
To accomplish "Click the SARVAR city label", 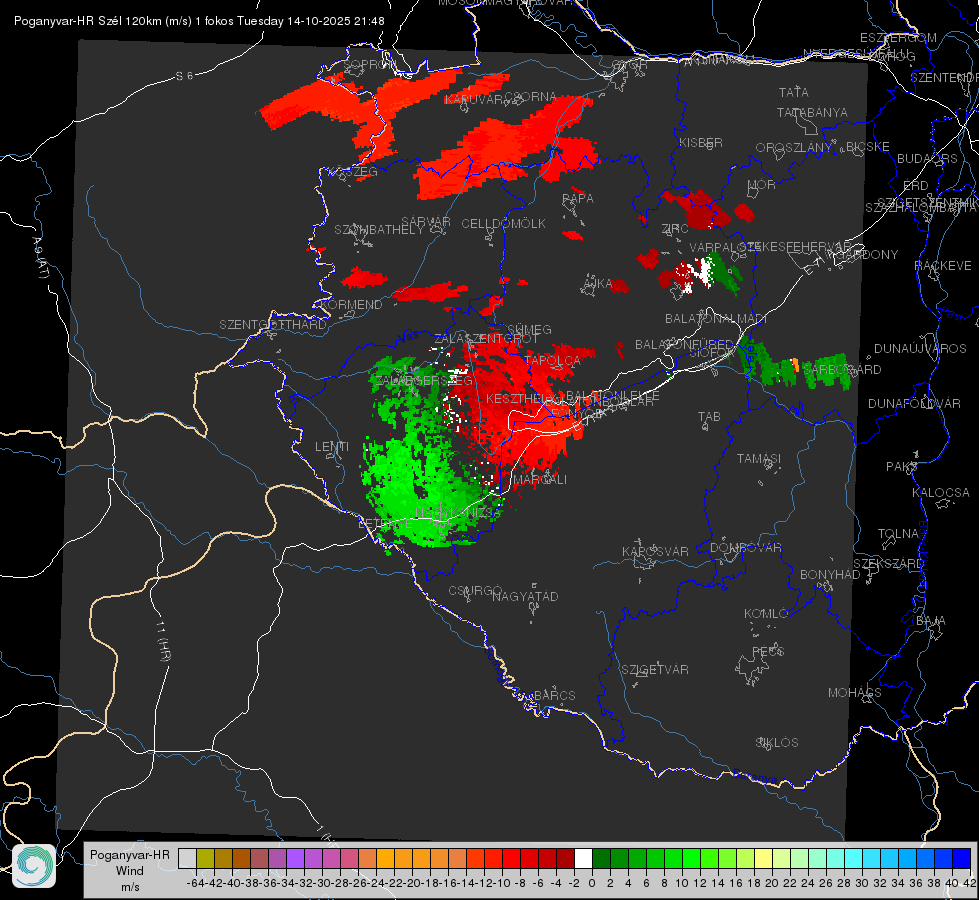I will pos(426,222).
